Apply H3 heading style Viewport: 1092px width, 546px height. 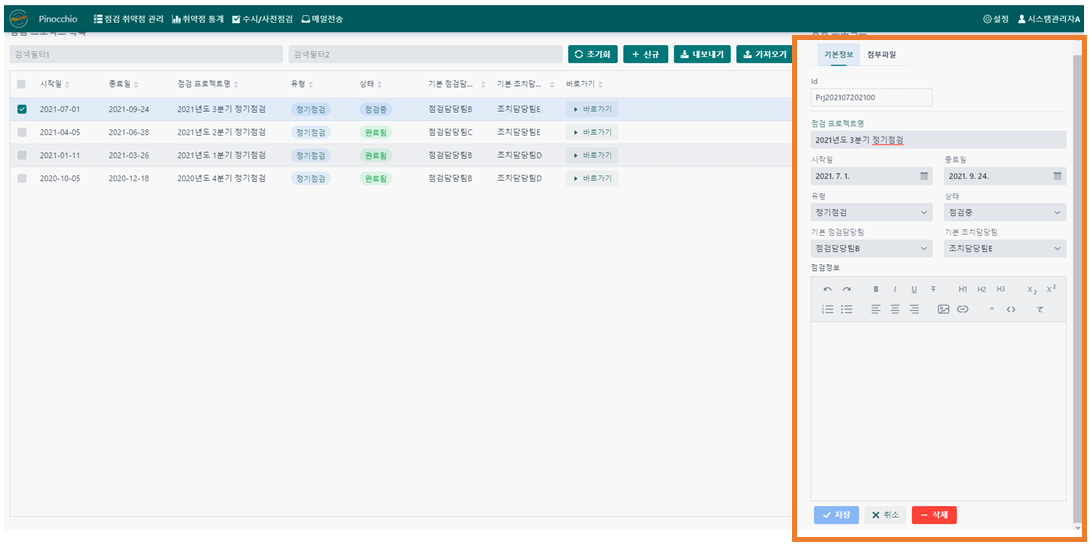[x=1000, y=289]
